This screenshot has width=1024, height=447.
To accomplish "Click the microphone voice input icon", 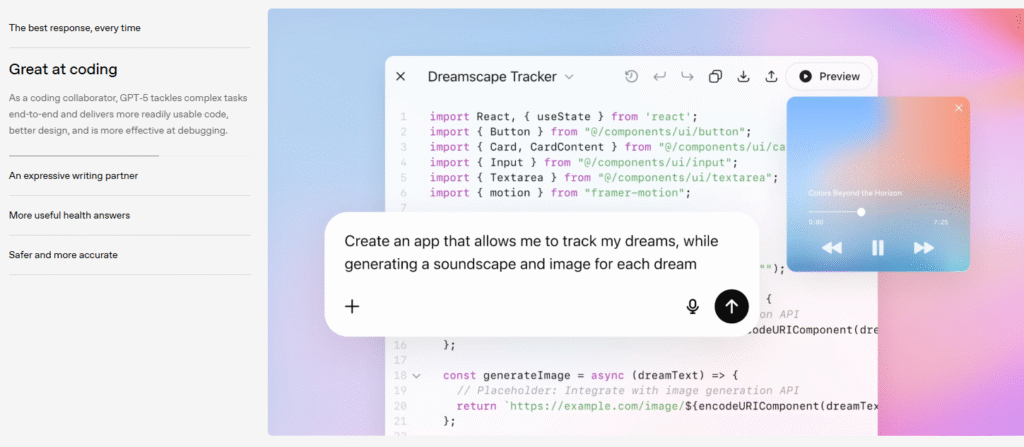I will point(692,306).
